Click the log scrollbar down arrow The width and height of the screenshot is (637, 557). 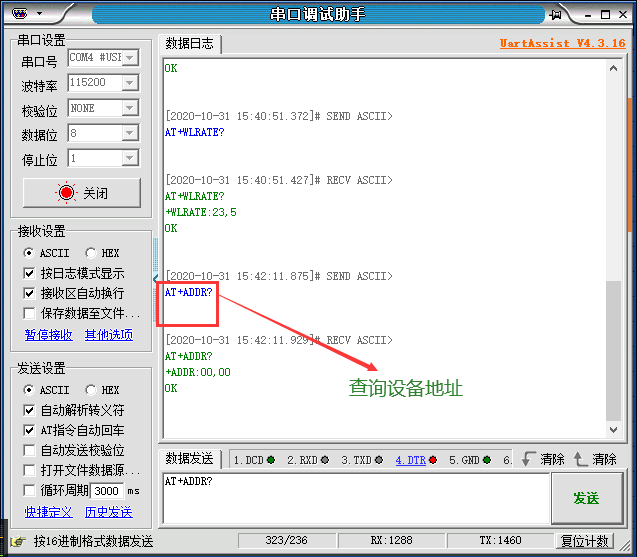pos(613,429)
